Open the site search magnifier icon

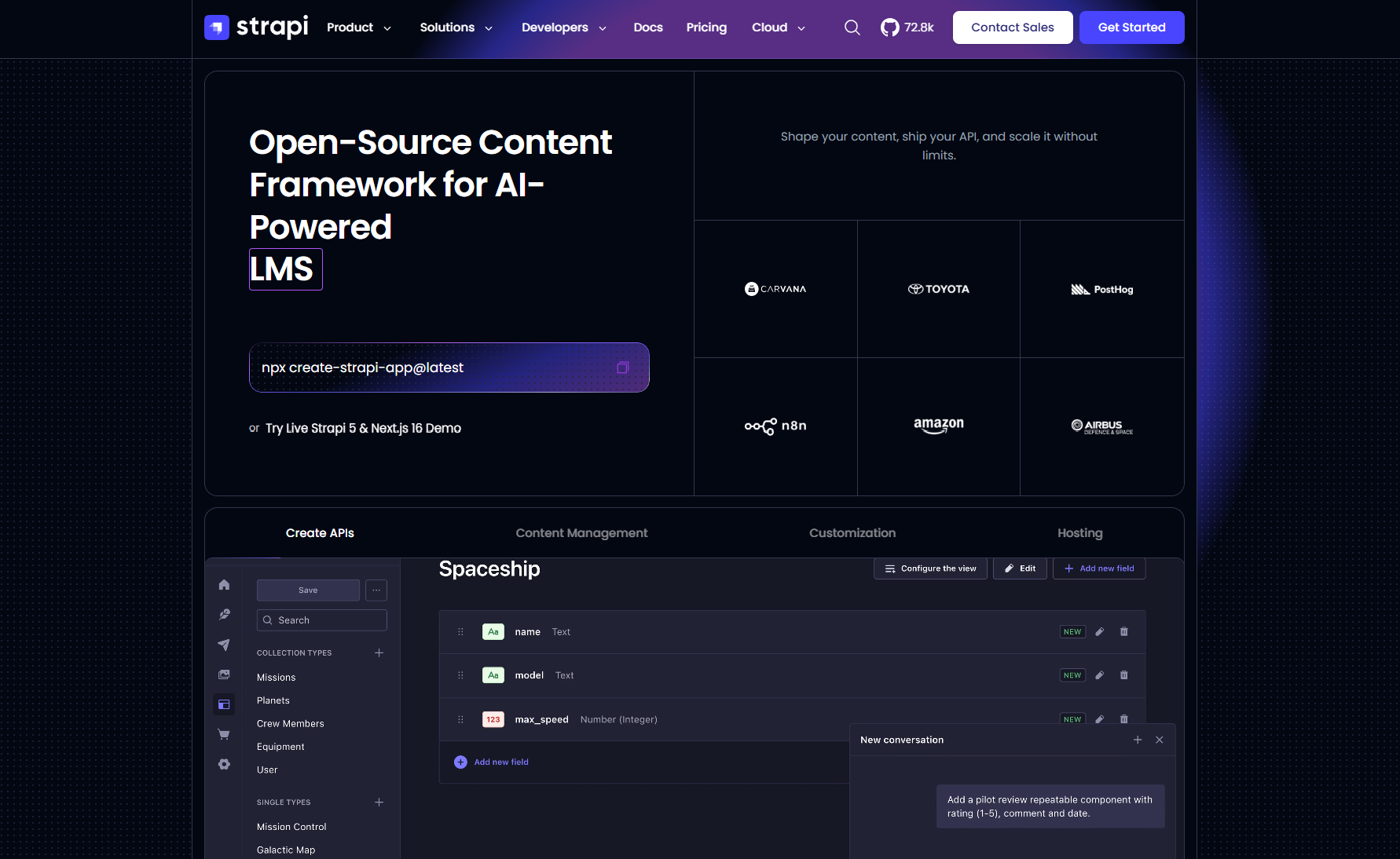click(852, 27)
